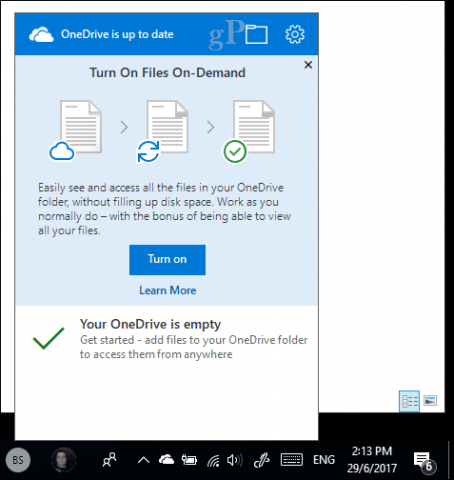This screenshot has height=480, width=454.
Task: Click the green checkmark synced file illustration
Action: (x=249, y=131)
